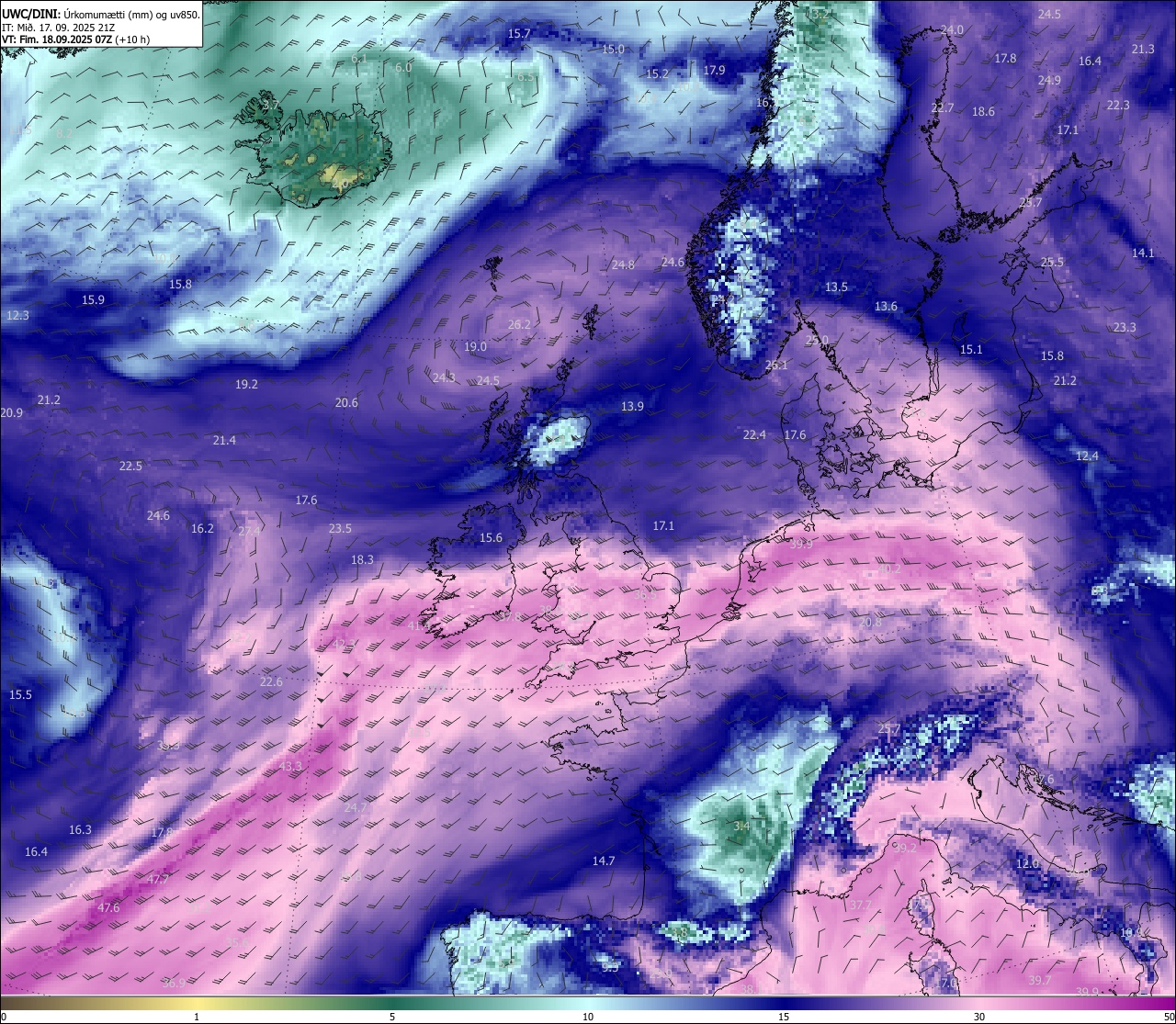Click the 3.4 value over France
1176x1024 pixels.
(741, 827)
